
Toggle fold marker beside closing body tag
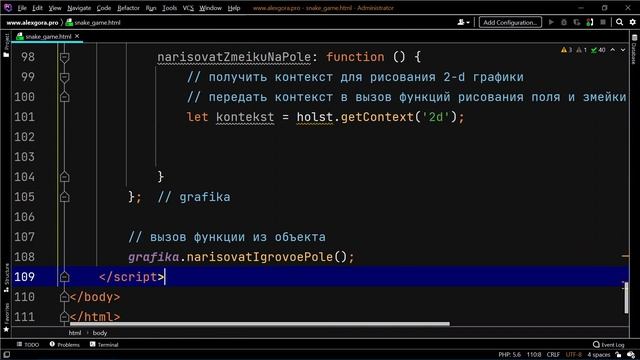(x=64, y=297)
